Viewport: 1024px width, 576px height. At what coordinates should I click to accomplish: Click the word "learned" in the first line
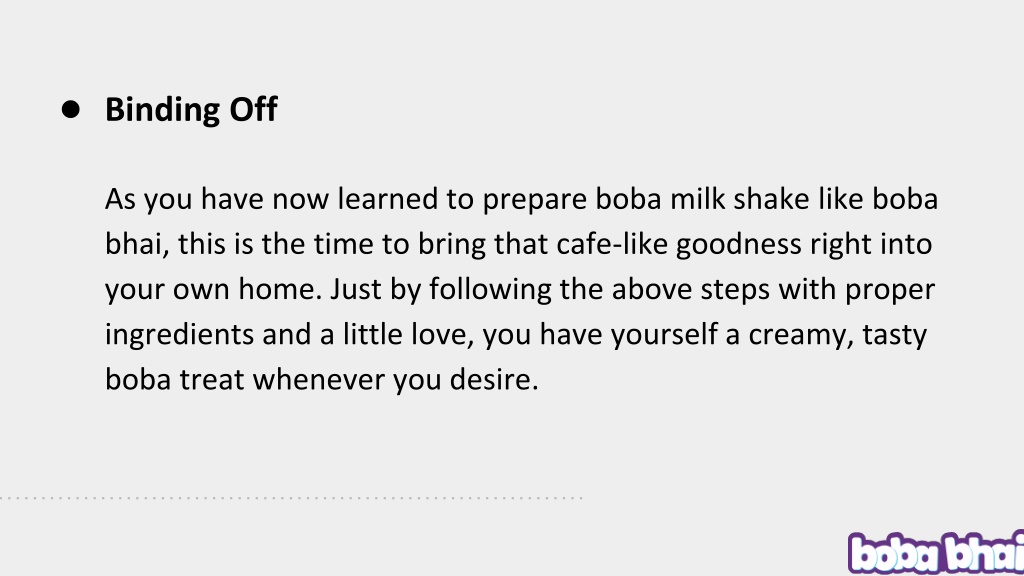tap(387, 199)
